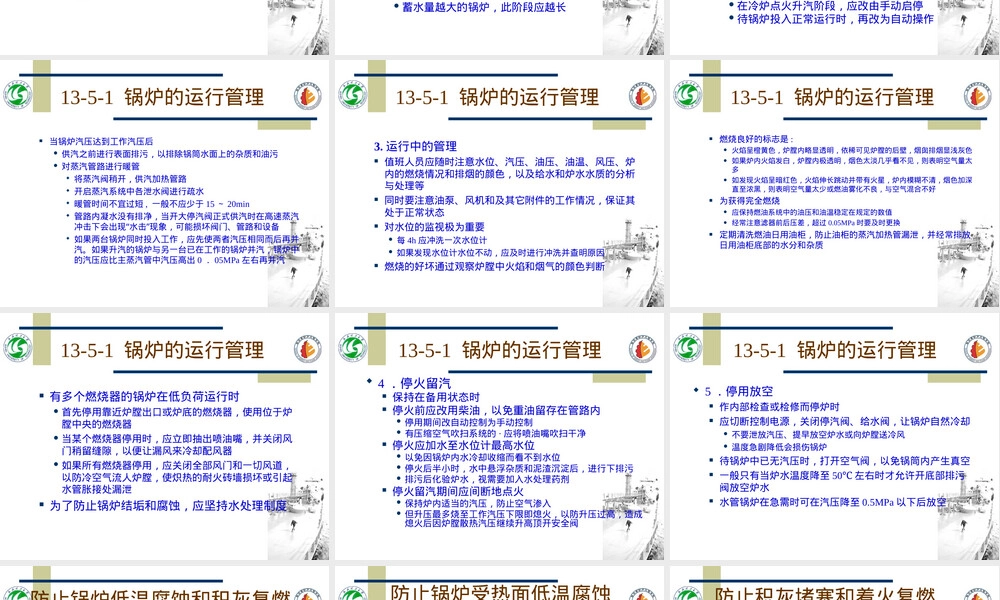Image resolution: width=1000 pixels, height=600 pixels.
Task: Click the heading 3. 运行中的管理
Action: [x=415, y=146]
